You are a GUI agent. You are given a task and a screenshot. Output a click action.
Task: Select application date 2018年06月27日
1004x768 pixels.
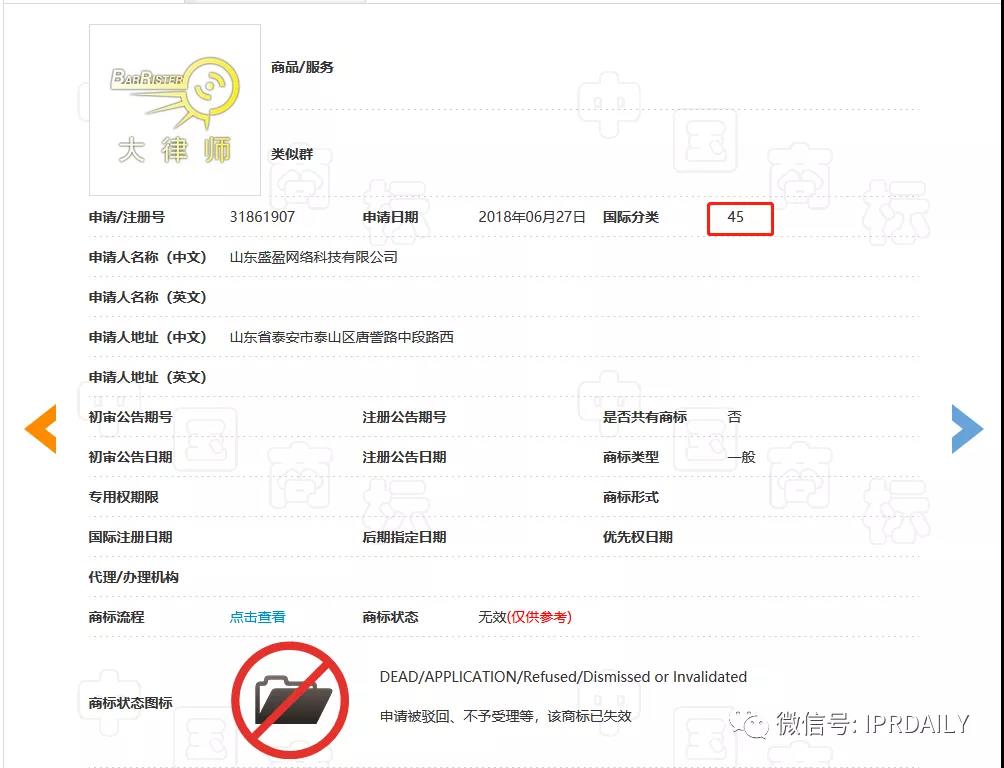pyautogui.click(x=532, y=217)
